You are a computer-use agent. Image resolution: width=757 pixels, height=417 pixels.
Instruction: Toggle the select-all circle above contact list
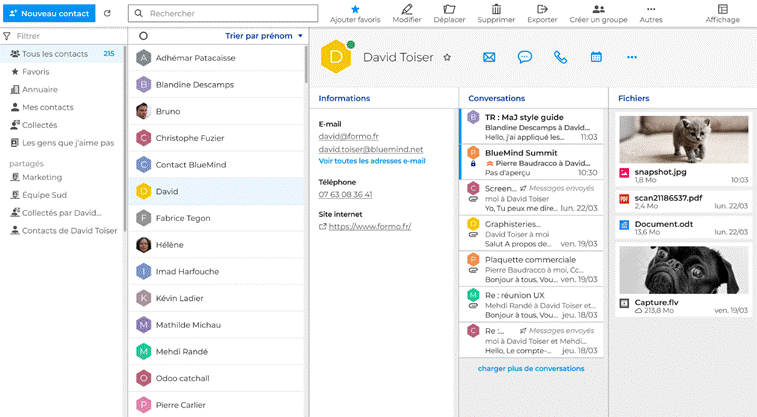144,36
